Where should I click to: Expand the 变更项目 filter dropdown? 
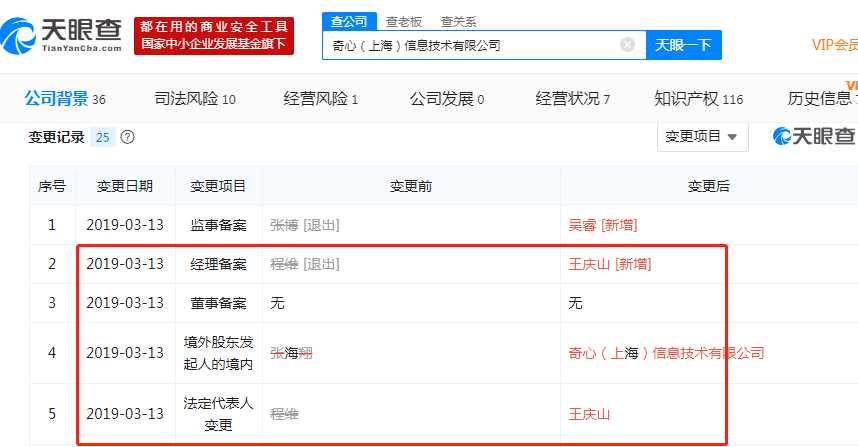pyautogui.click(x=702, y=137)
